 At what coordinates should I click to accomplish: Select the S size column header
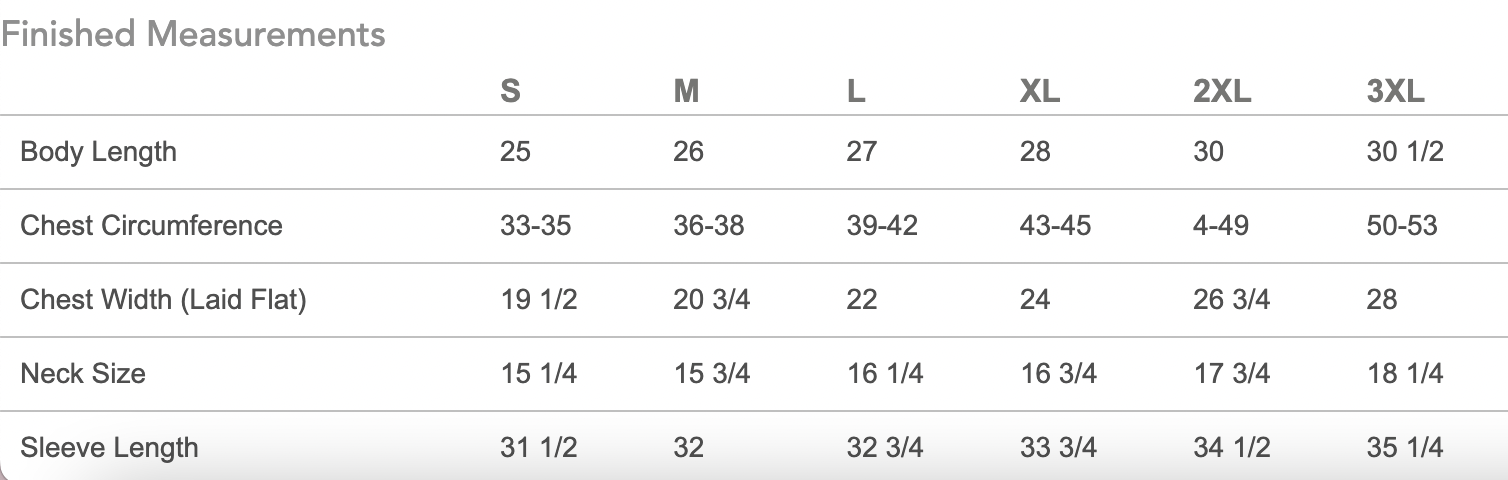coord(510,92)
